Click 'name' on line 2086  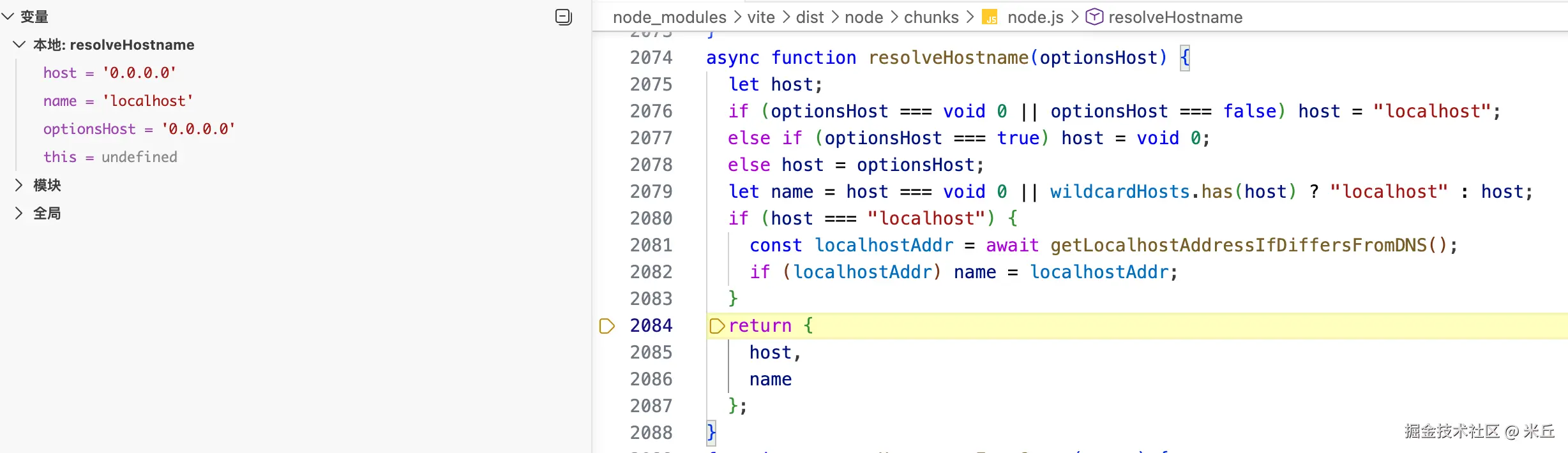[x=771, y=380]
